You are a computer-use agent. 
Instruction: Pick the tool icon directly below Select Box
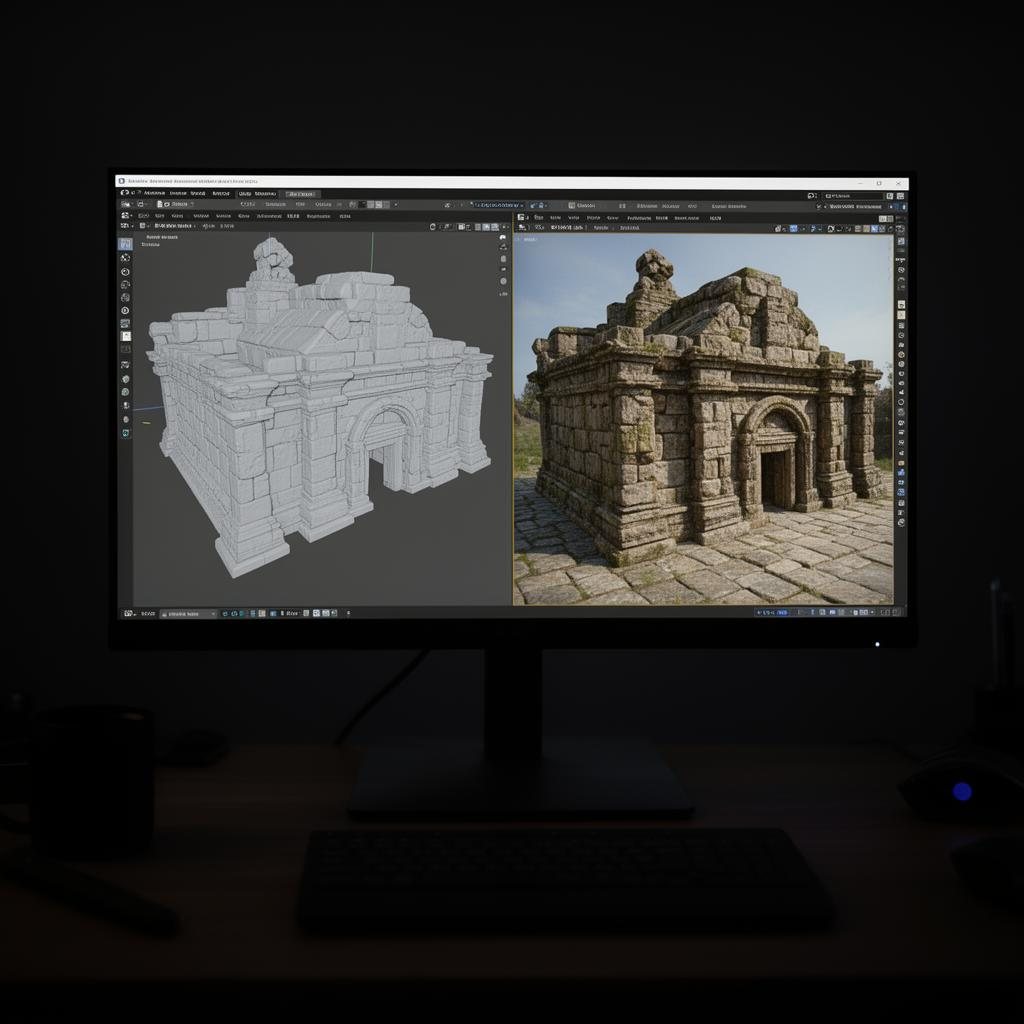[x=125, y=257]
